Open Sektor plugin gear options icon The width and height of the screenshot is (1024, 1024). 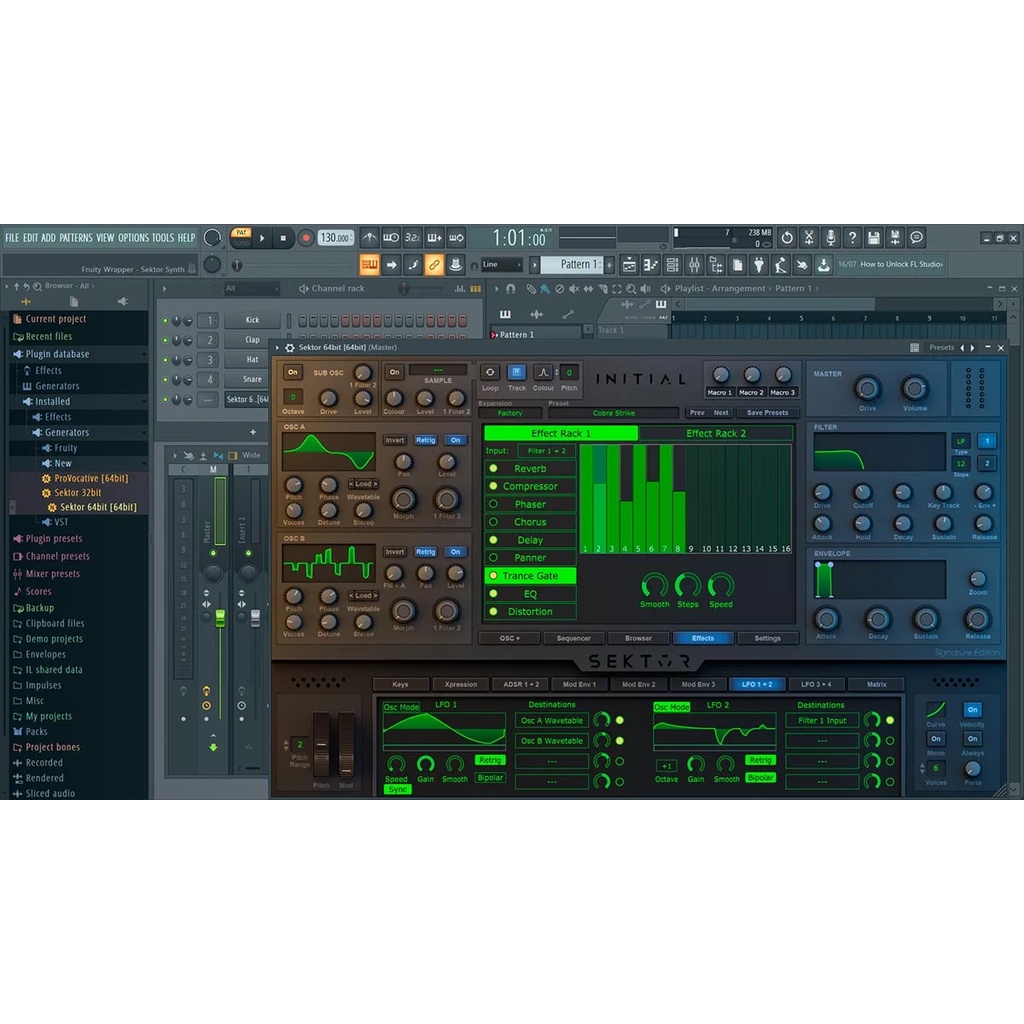tap(290, 347)
